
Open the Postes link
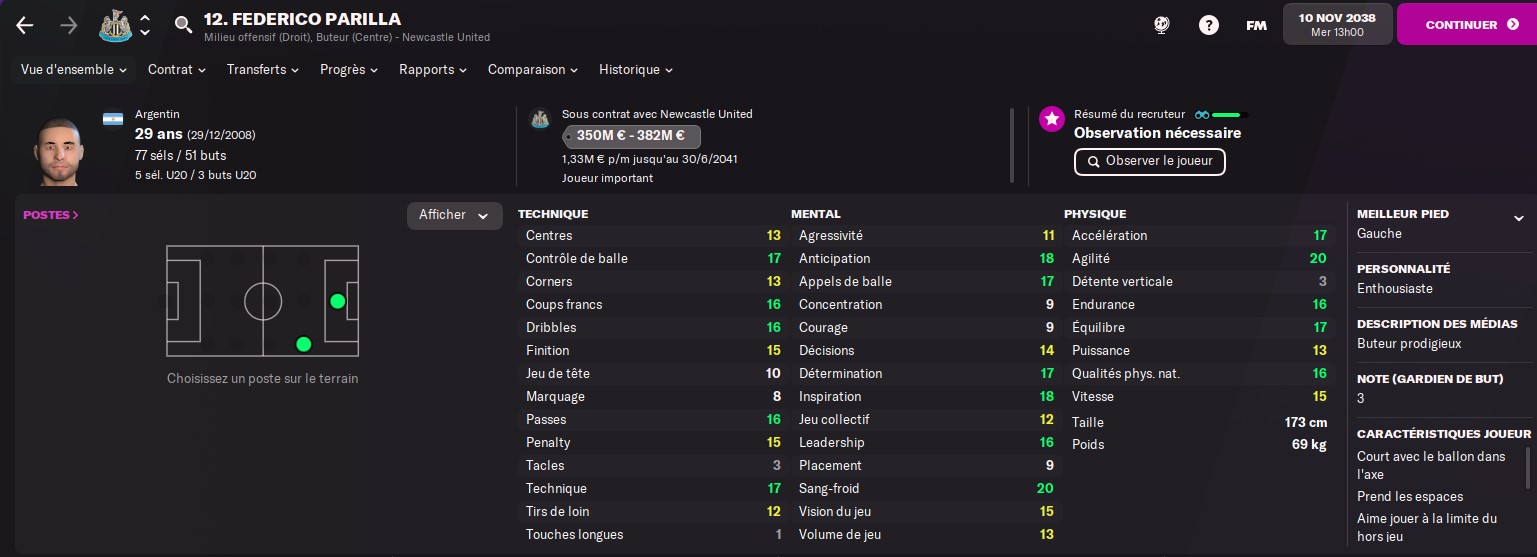[51, 215]
